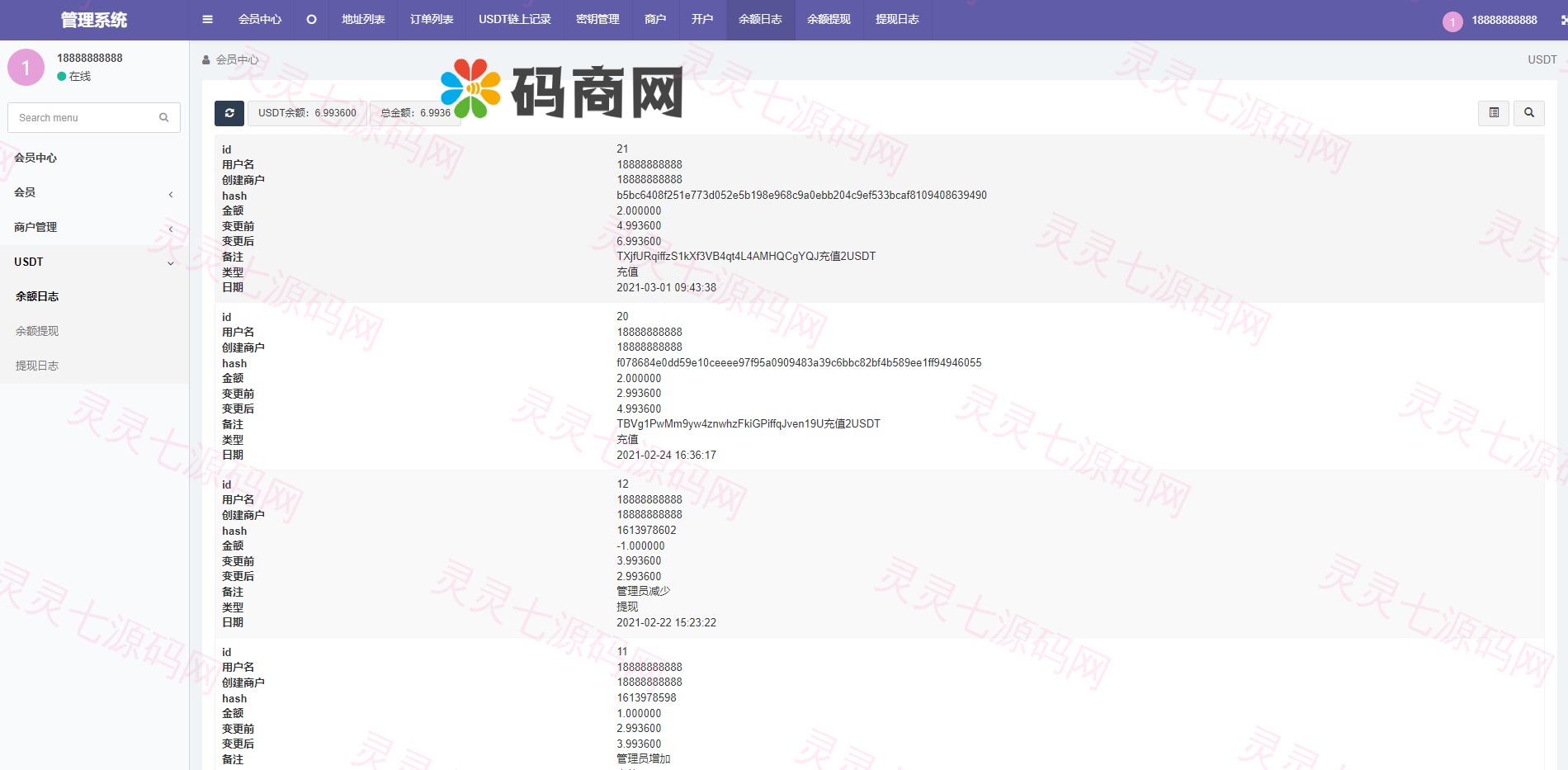This screenshot has width=1568, height=770.
Task: Click the pink user avatar in sidebar
Action: click(x=26, y=67)
